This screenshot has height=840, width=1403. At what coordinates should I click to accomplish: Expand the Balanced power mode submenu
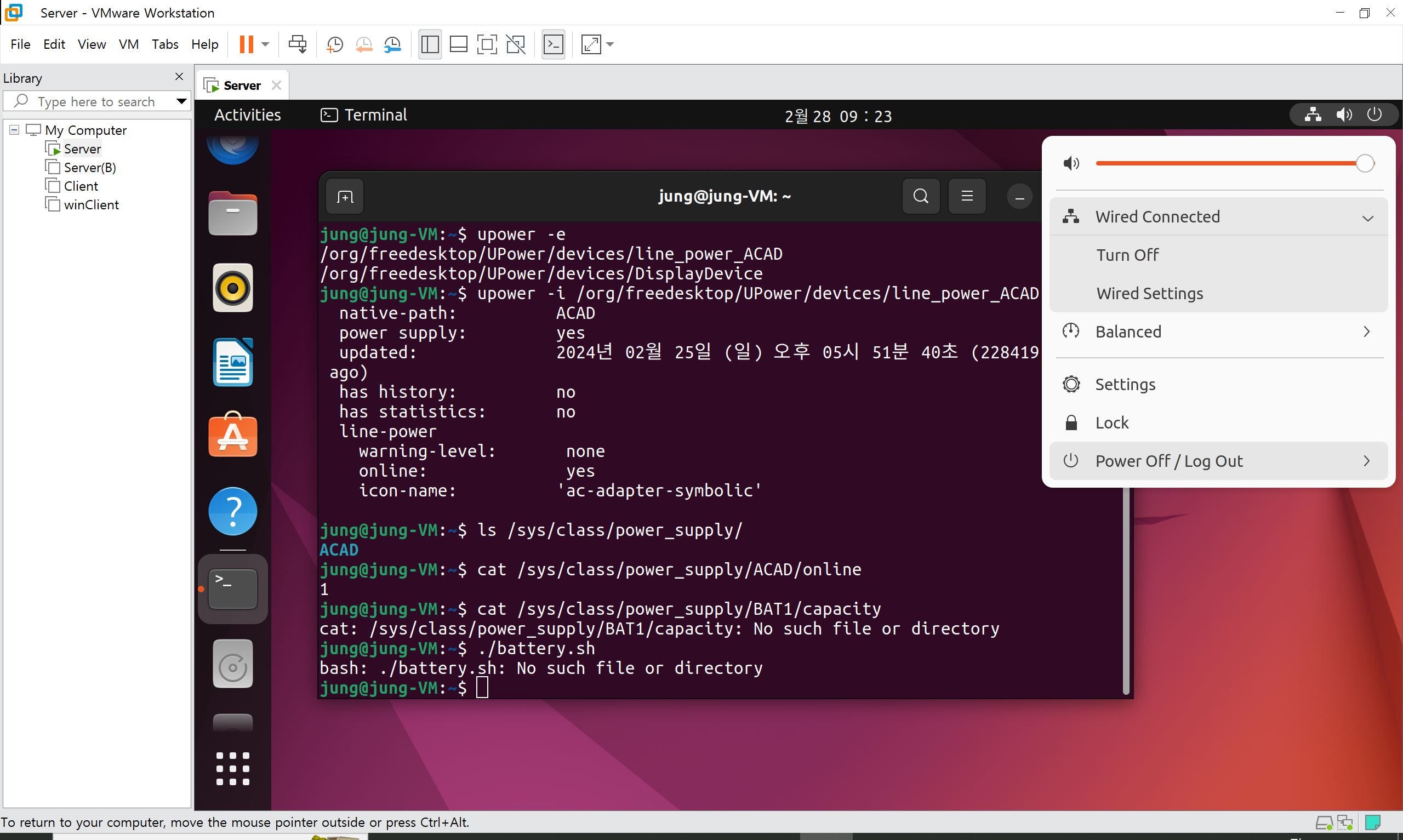1366,332
